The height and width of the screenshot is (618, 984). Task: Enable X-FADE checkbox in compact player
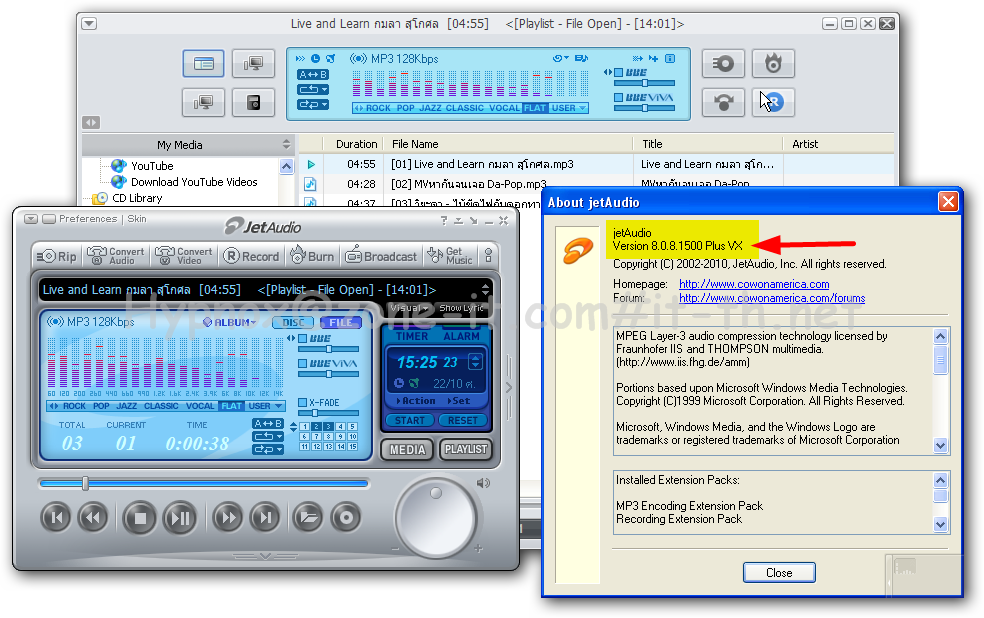click(x=302, y=402)
